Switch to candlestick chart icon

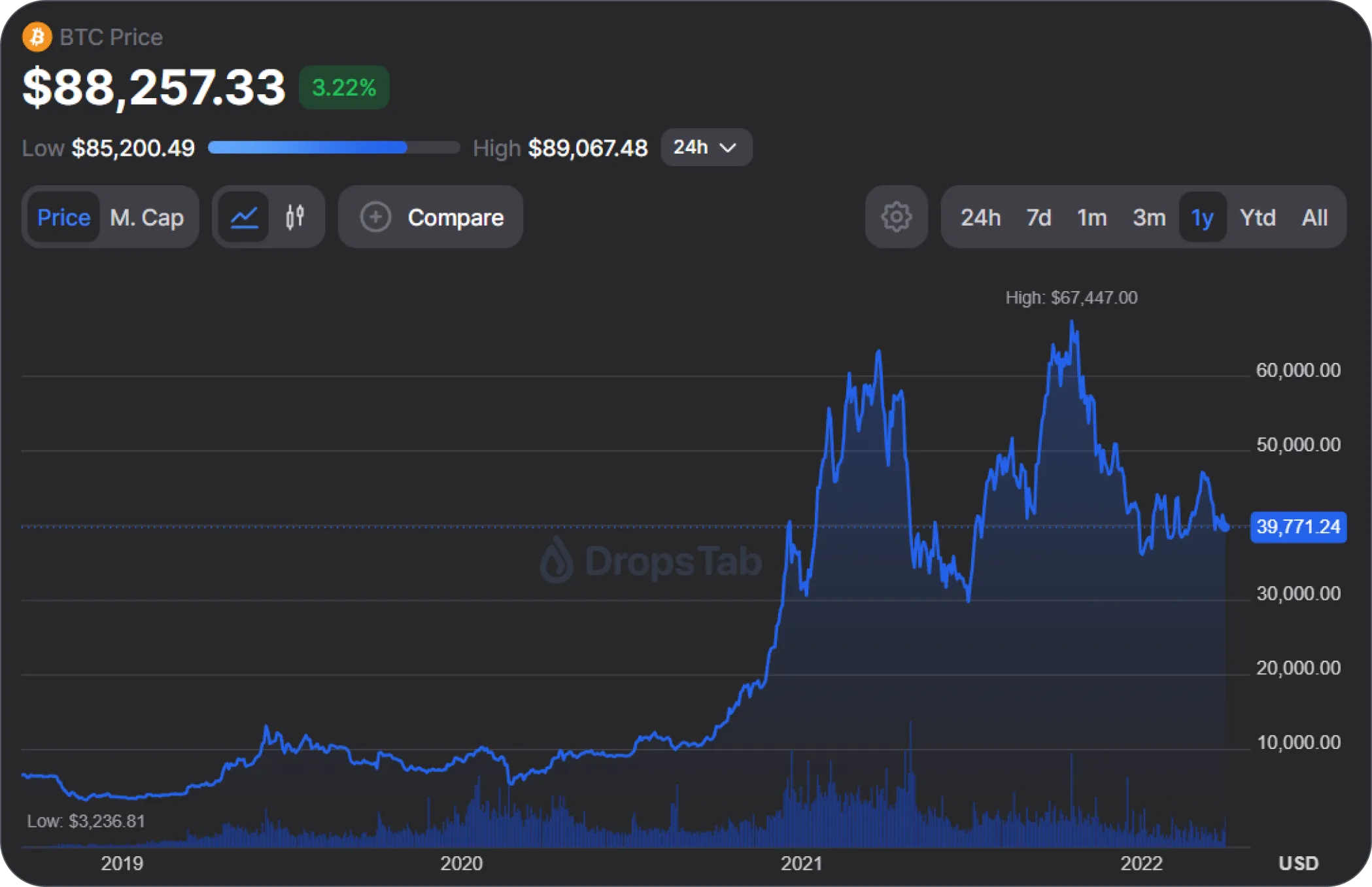(295, 217)
